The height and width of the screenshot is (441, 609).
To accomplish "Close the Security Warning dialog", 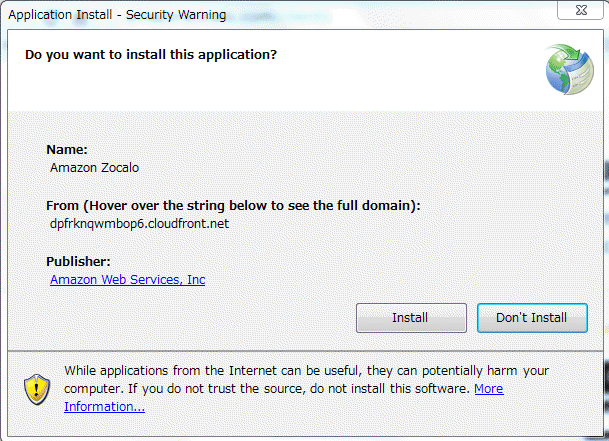I will 581,10.
